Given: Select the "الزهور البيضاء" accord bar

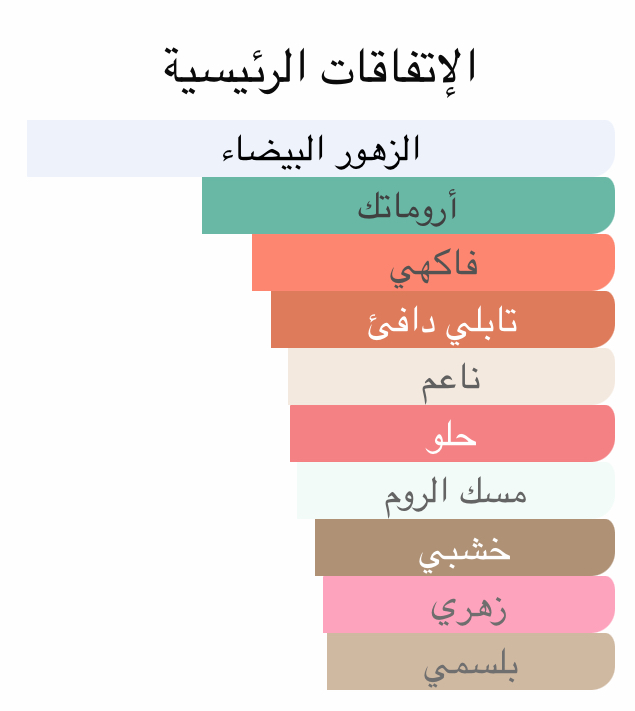Looking at the screenshot, I should [320, 149].
